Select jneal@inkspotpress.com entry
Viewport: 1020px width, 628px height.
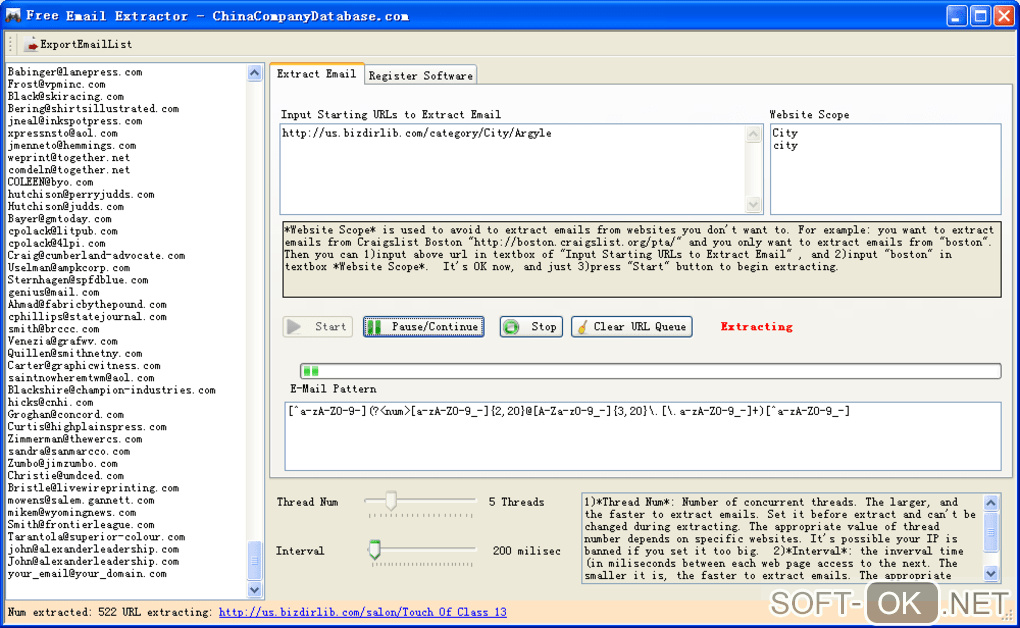(x=75, y=121)
